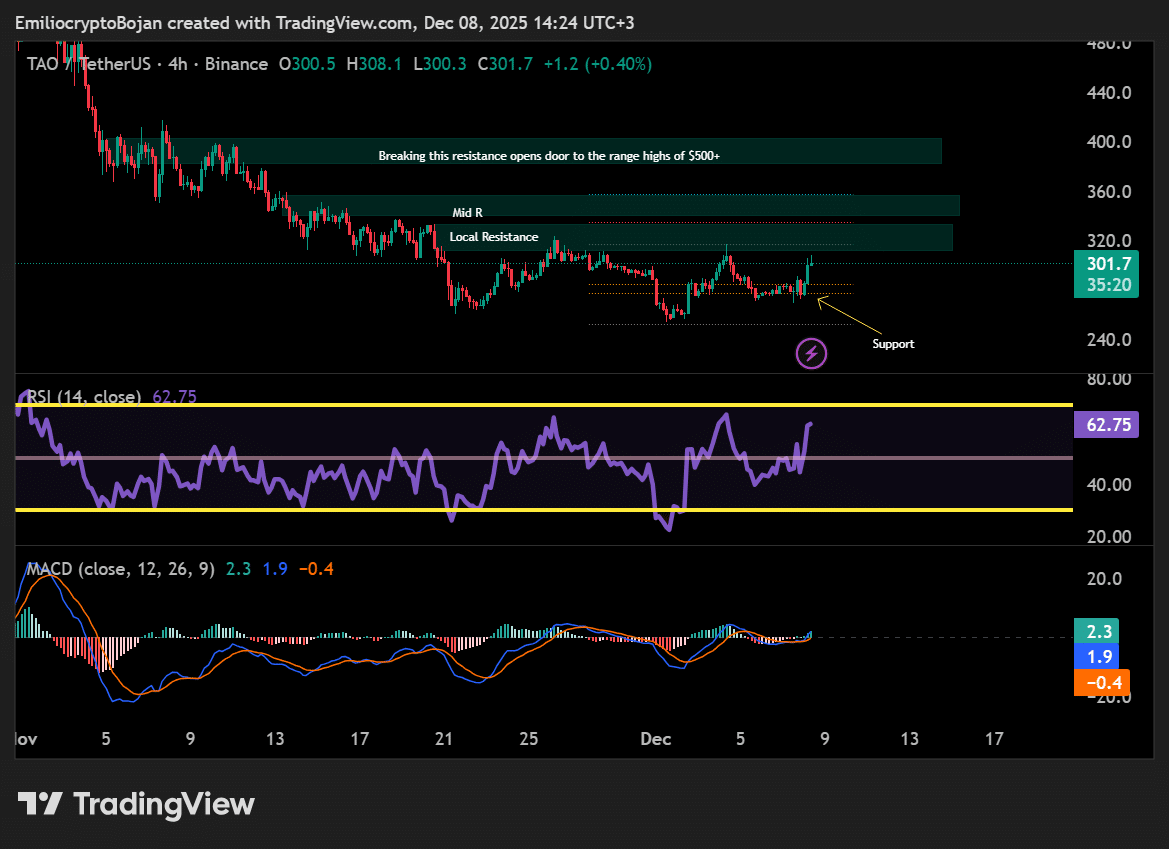Click the orange signal value -0.4
This screenshot has width=1169, height=849.
[1101, 683]
